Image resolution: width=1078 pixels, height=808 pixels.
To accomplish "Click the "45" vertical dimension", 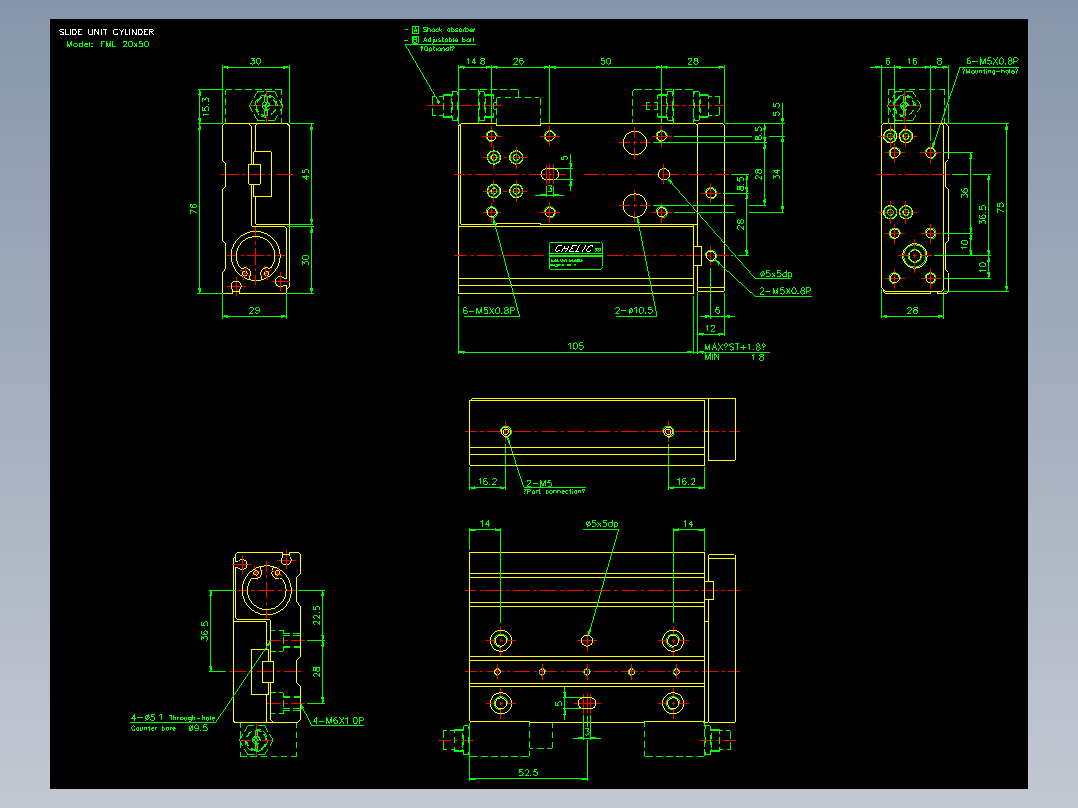I will click(305, 174).
